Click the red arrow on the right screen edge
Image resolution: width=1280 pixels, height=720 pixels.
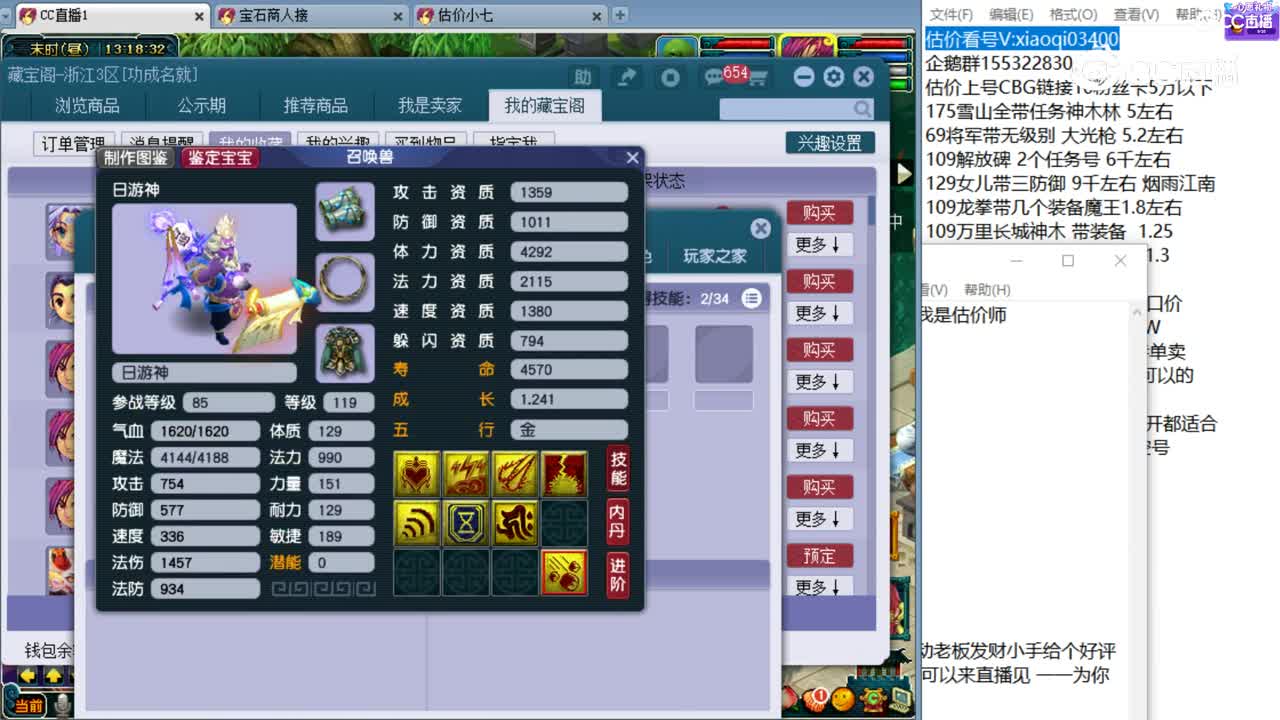point(906,172)
